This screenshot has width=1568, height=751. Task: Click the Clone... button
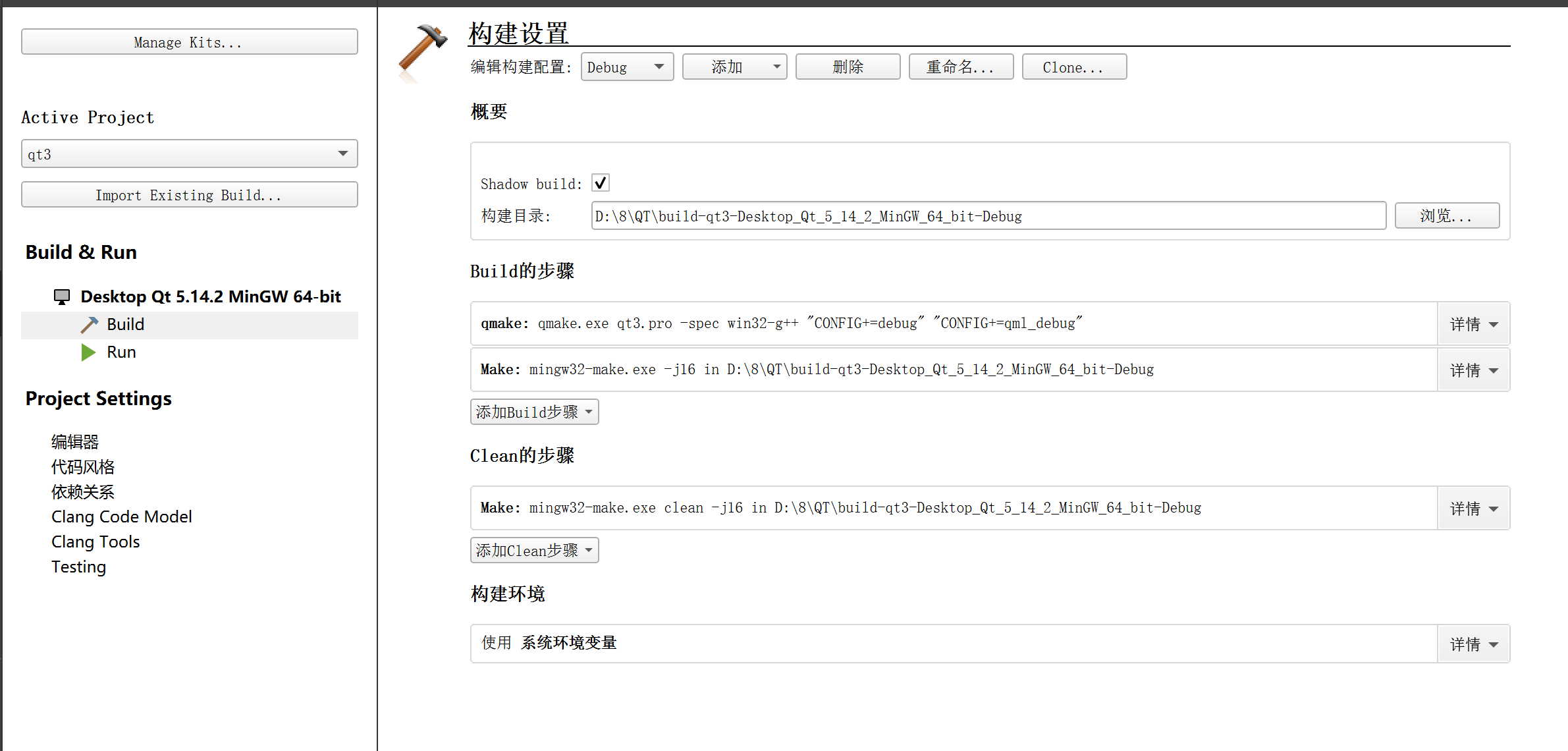tap(1073, 67)
